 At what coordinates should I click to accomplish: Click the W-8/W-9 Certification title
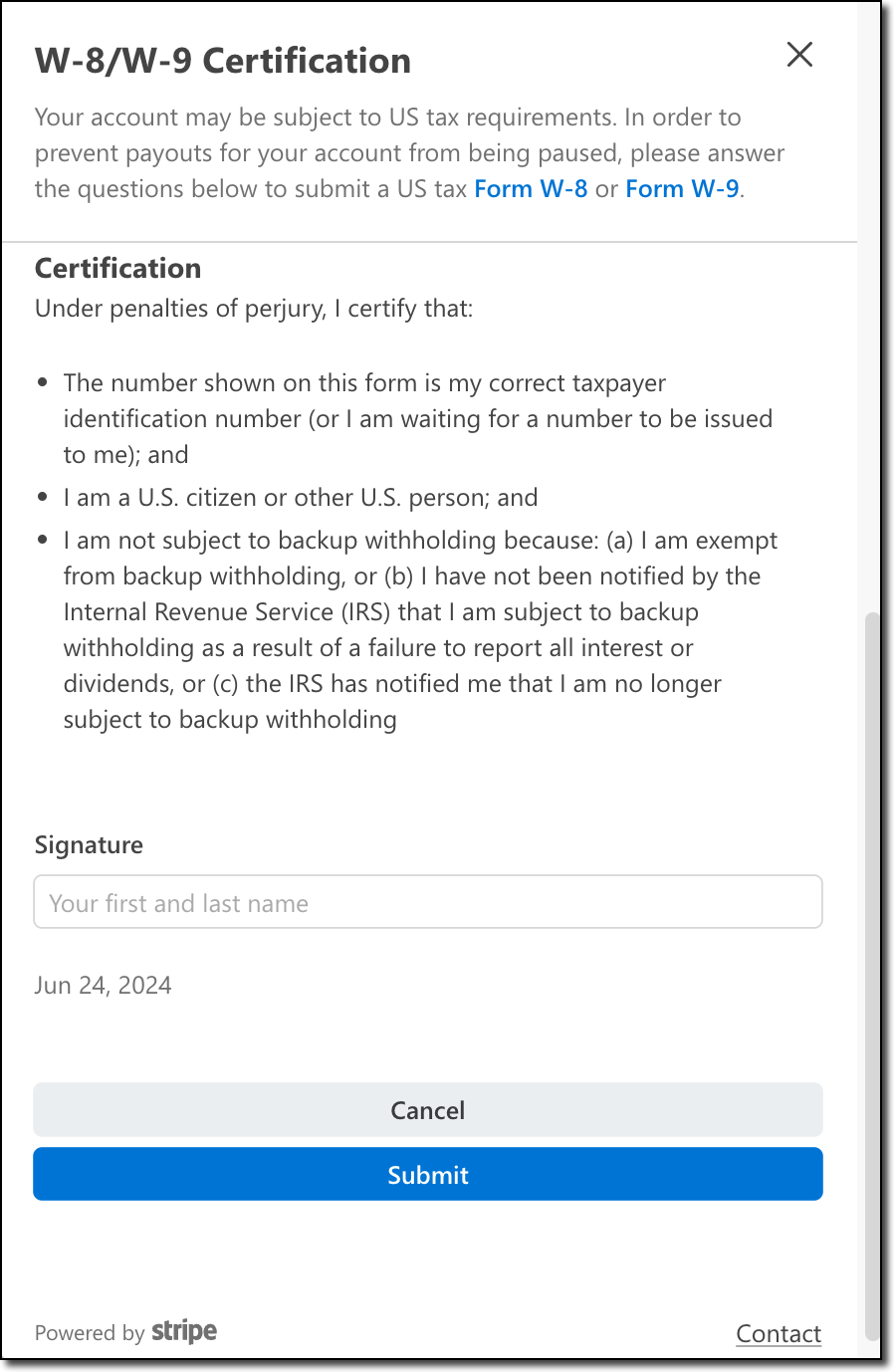223,60
